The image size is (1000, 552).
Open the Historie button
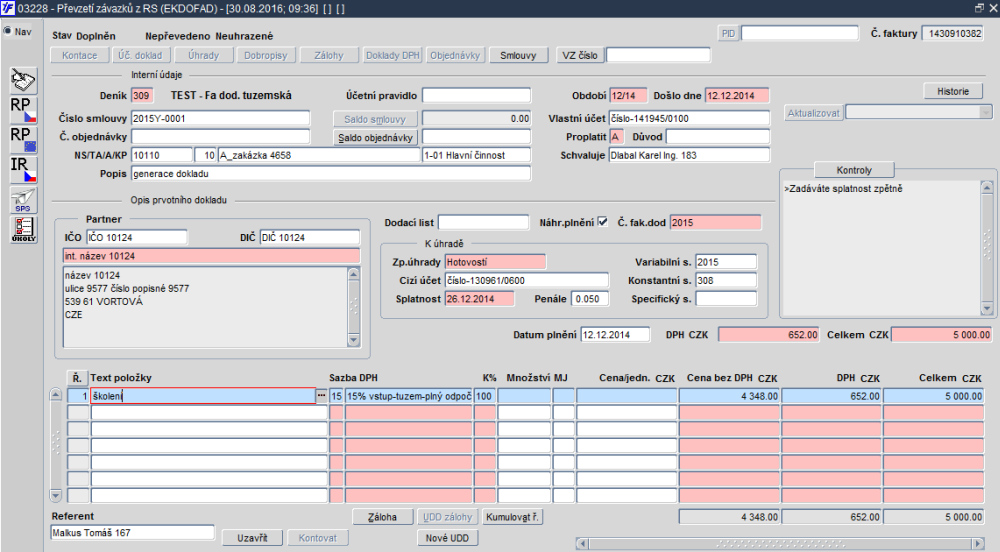pos(953,91)
